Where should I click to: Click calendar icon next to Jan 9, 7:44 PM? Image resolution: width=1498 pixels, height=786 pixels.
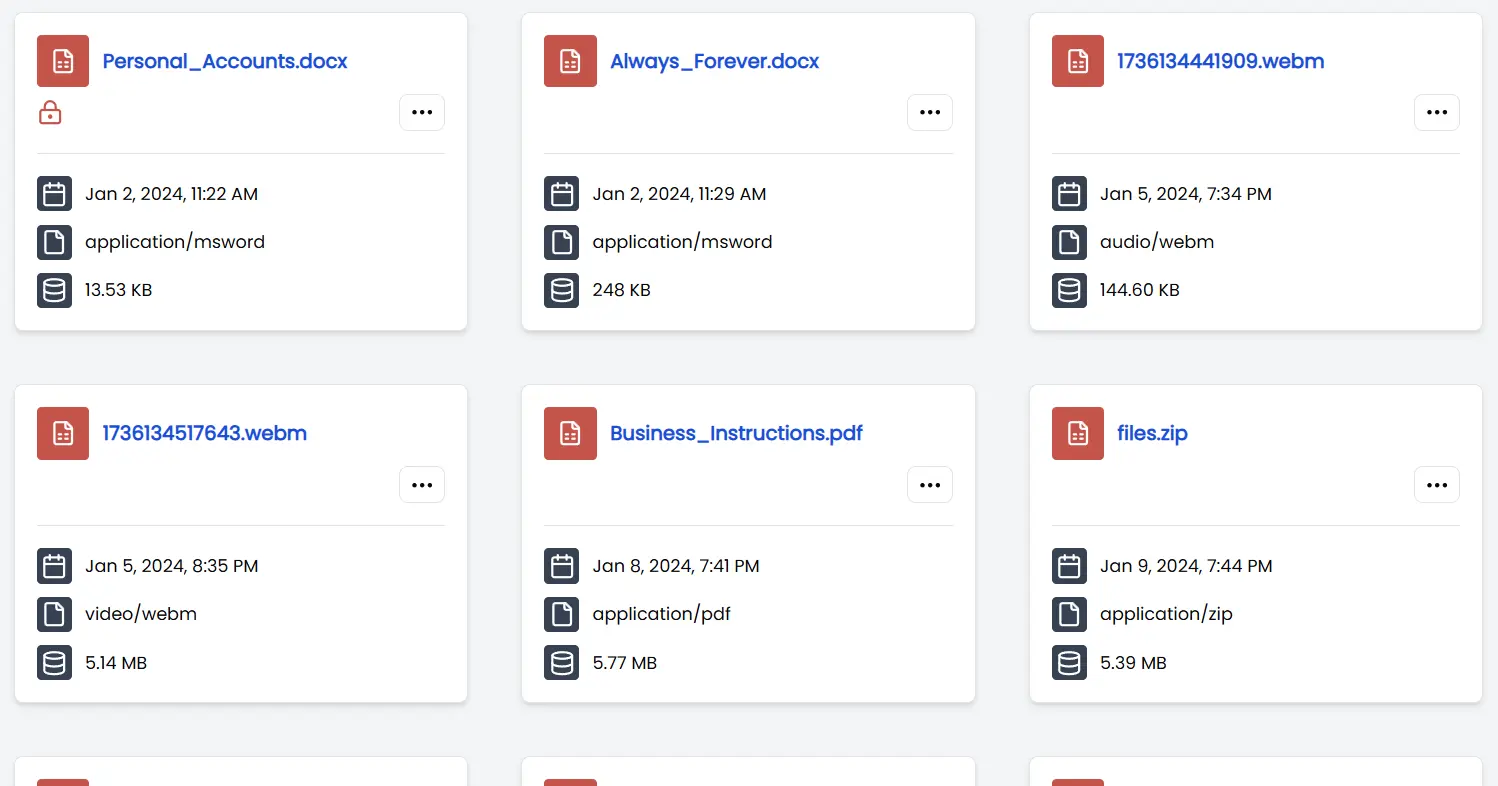1069,566
